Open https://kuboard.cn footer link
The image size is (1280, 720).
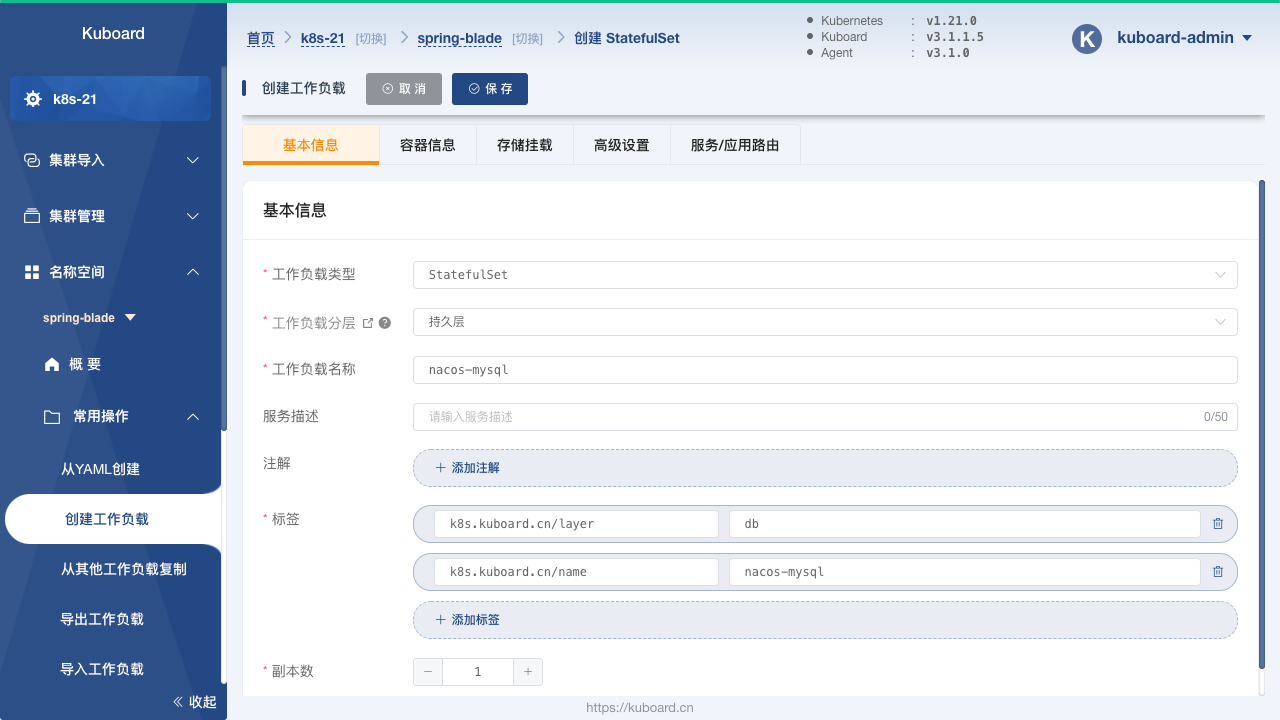[x=640, y=707]
